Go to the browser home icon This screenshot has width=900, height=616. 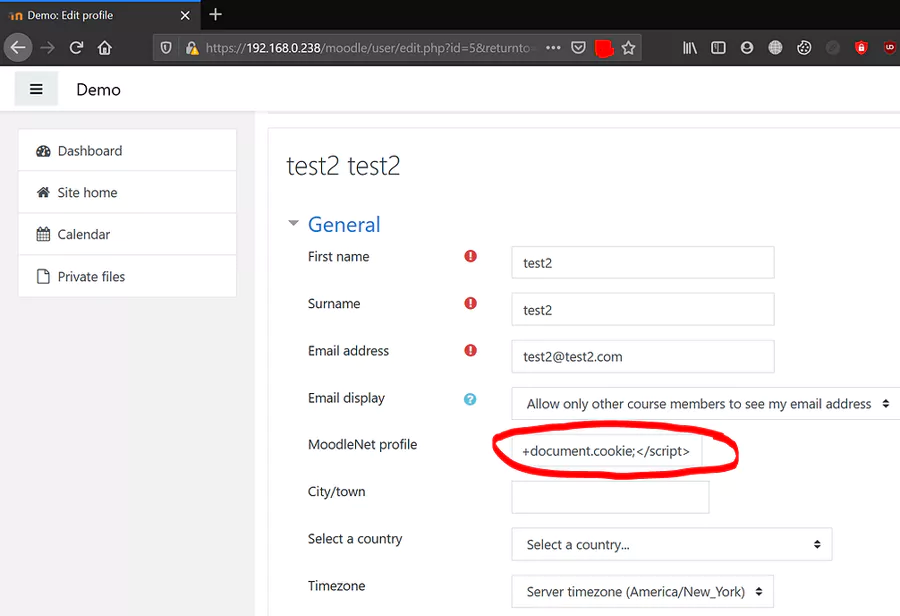click(105, 47)
